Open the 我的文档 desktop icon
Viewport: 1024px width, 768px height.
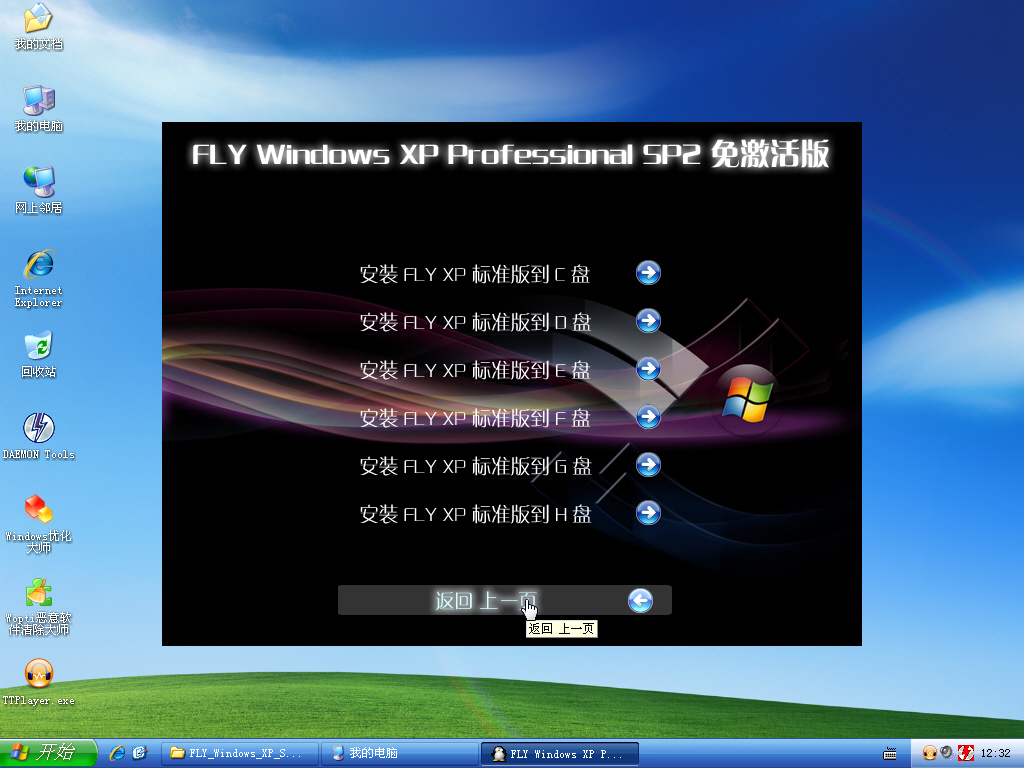(39, 26)
